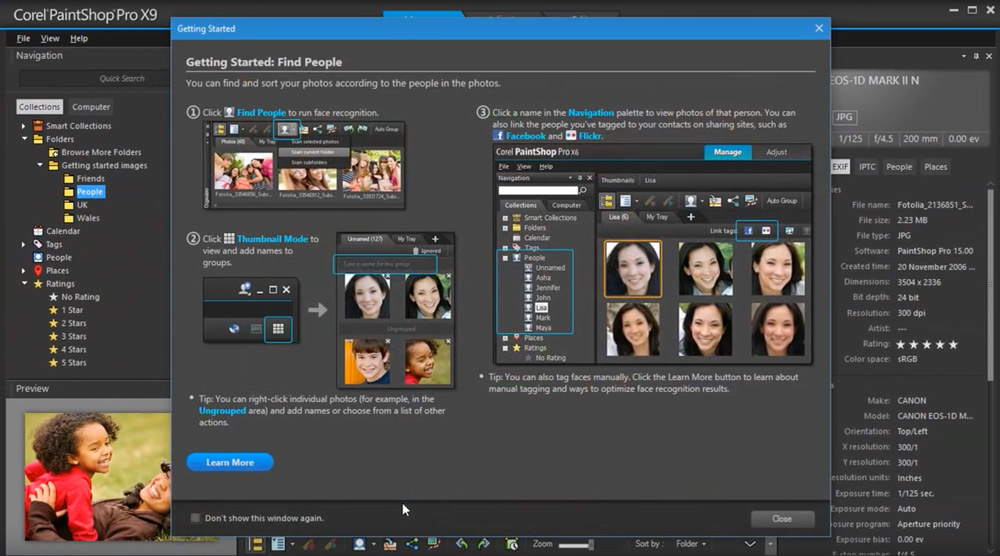Expand the Tags node arrow
Screen dimensions: 1000x556
(x=24, y=244)
